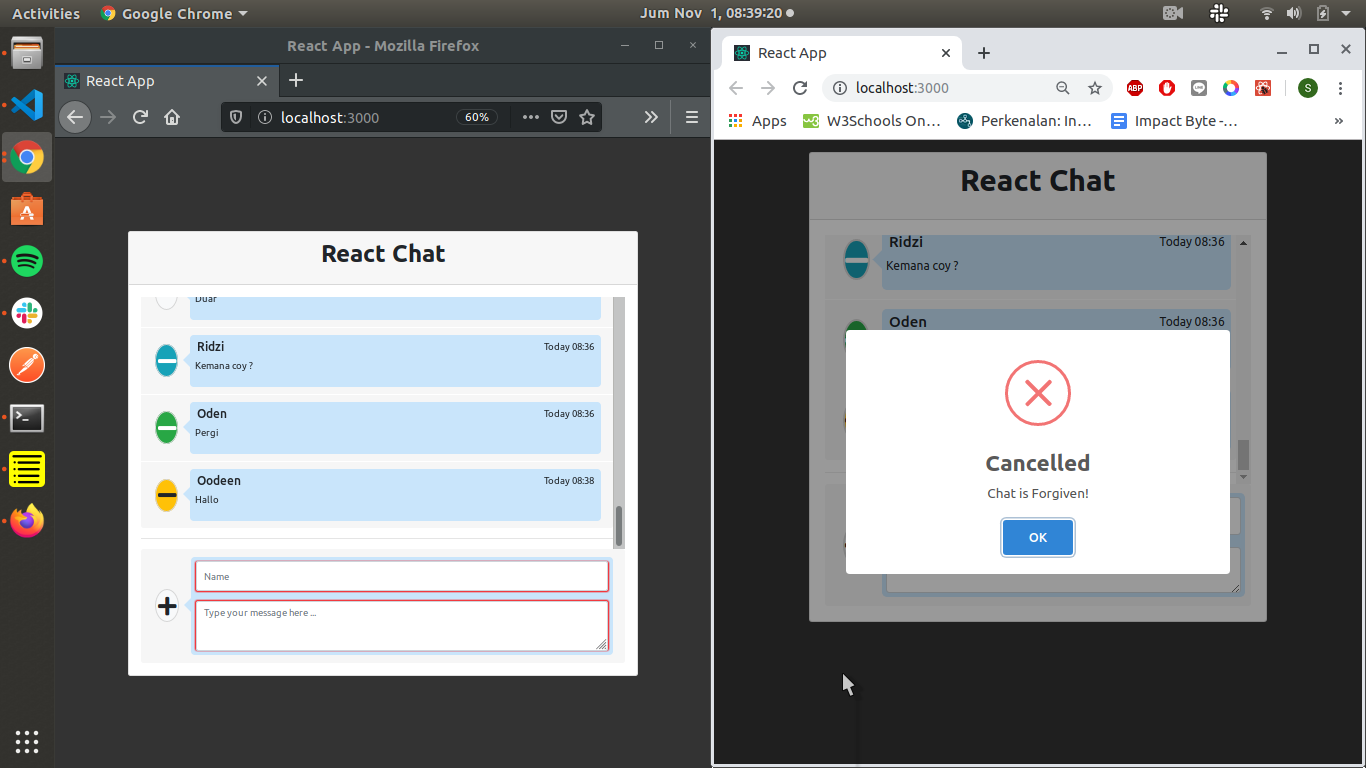The height and width of the screenshot is (768, 1366).
Task: Reload the page in Firefox
Action: coord(140,117)
